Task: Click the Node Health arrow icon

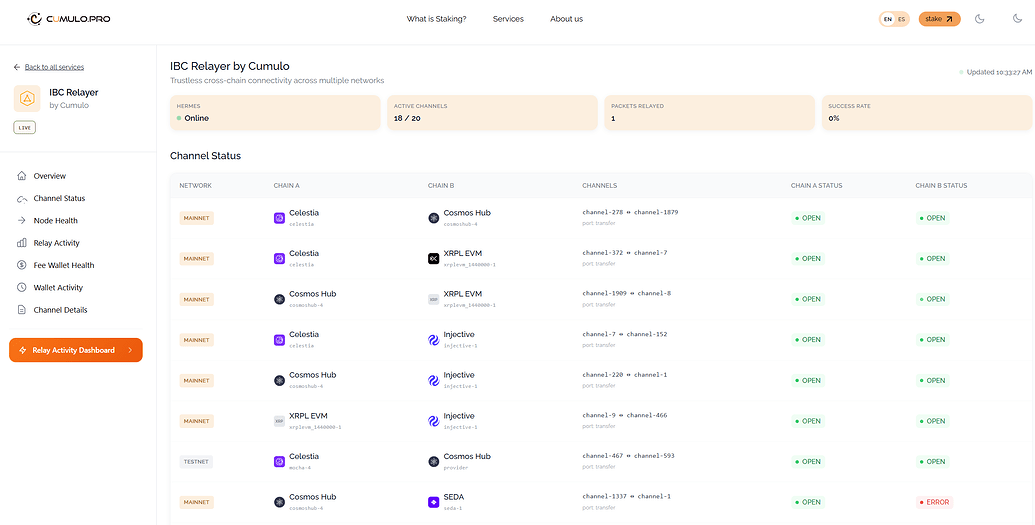Action: tap(22, 221)
